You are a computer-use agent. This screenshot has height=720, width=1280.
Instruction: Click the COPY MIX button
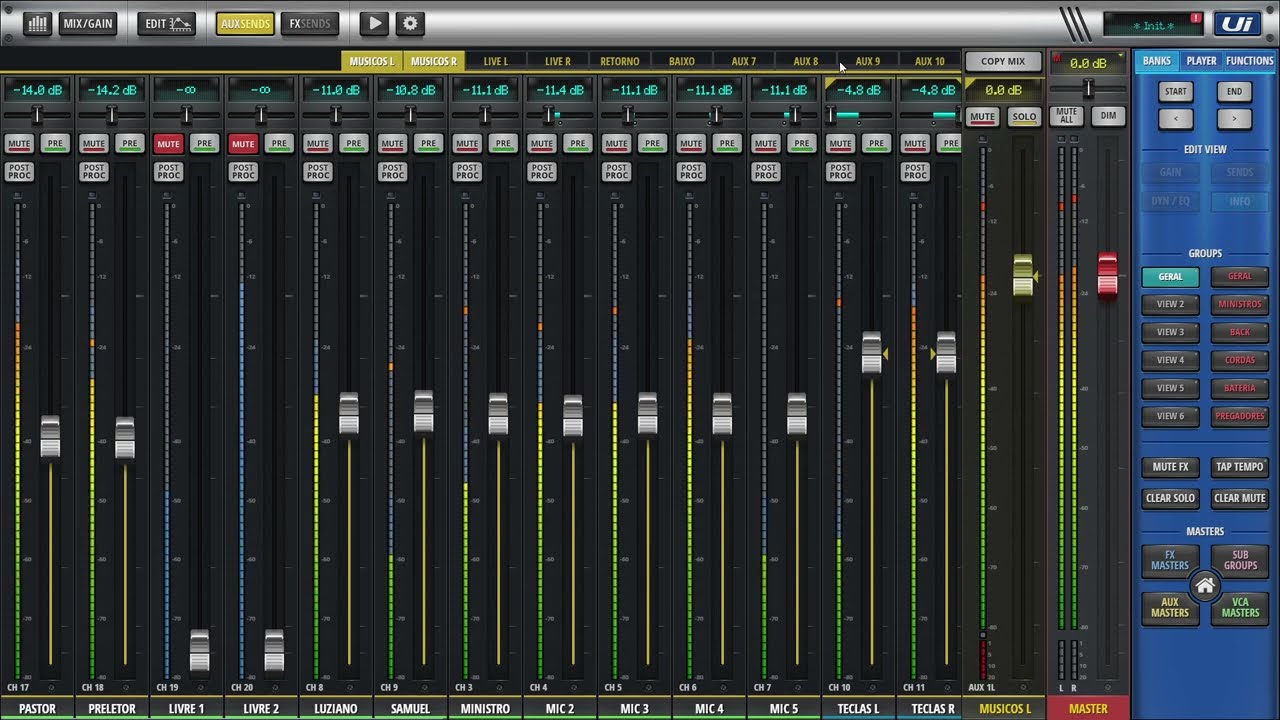[x=1003, y=61]
